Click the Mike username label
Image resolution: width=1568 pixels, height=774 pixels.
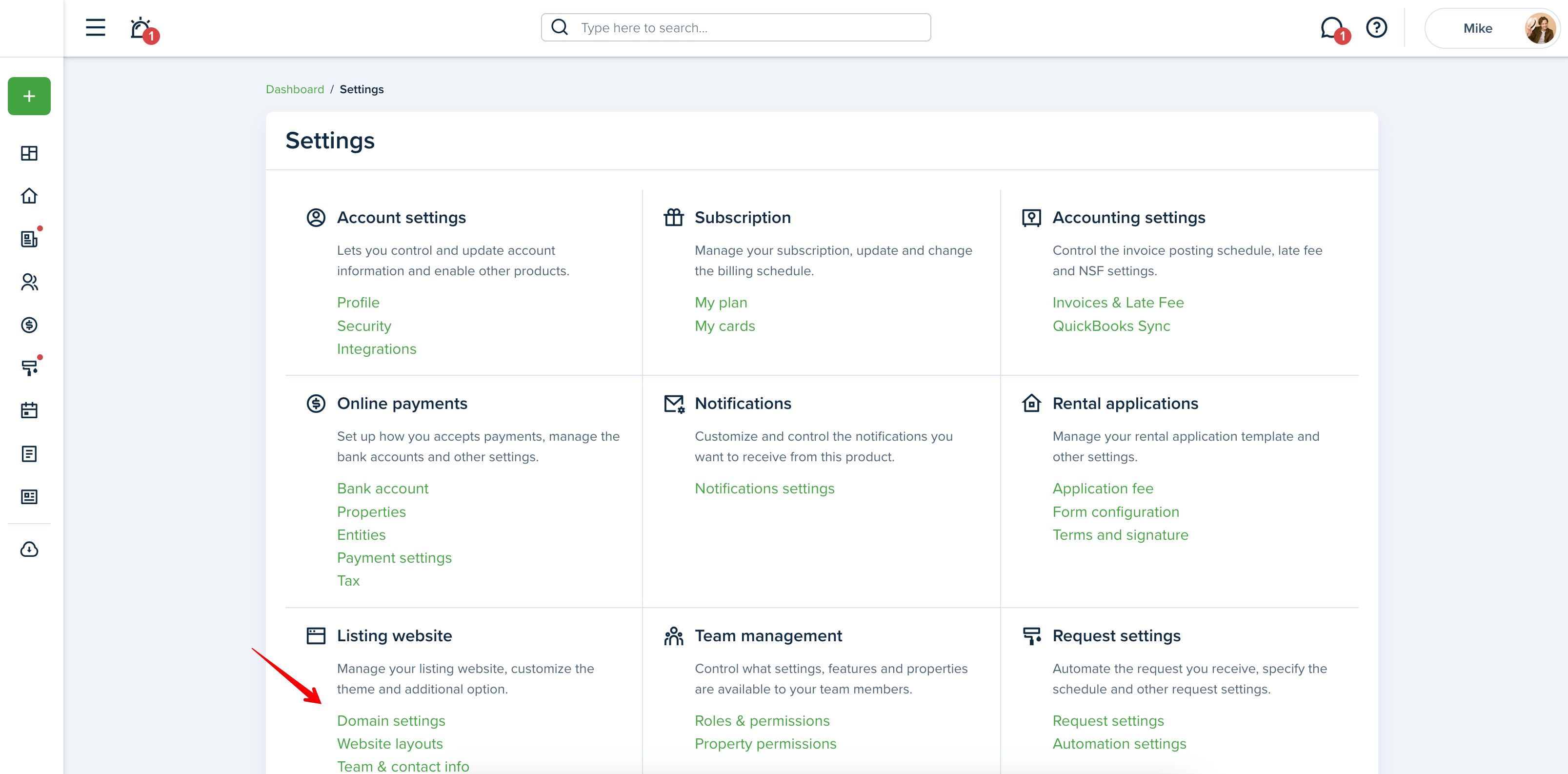coord(1477,29)
